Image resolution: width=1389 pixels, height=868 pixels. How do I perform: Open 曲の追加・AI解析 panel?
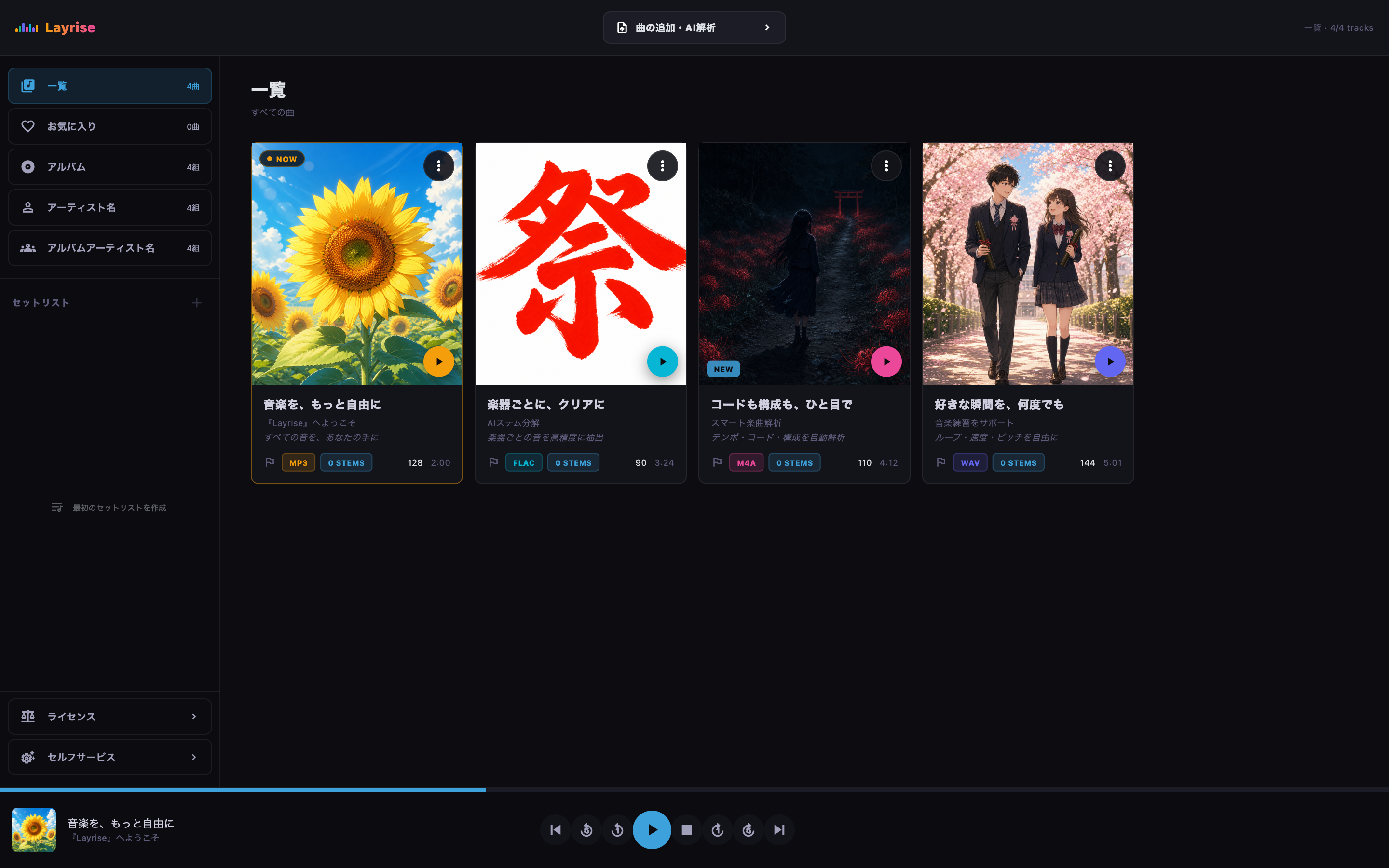(x=694, y=27)
